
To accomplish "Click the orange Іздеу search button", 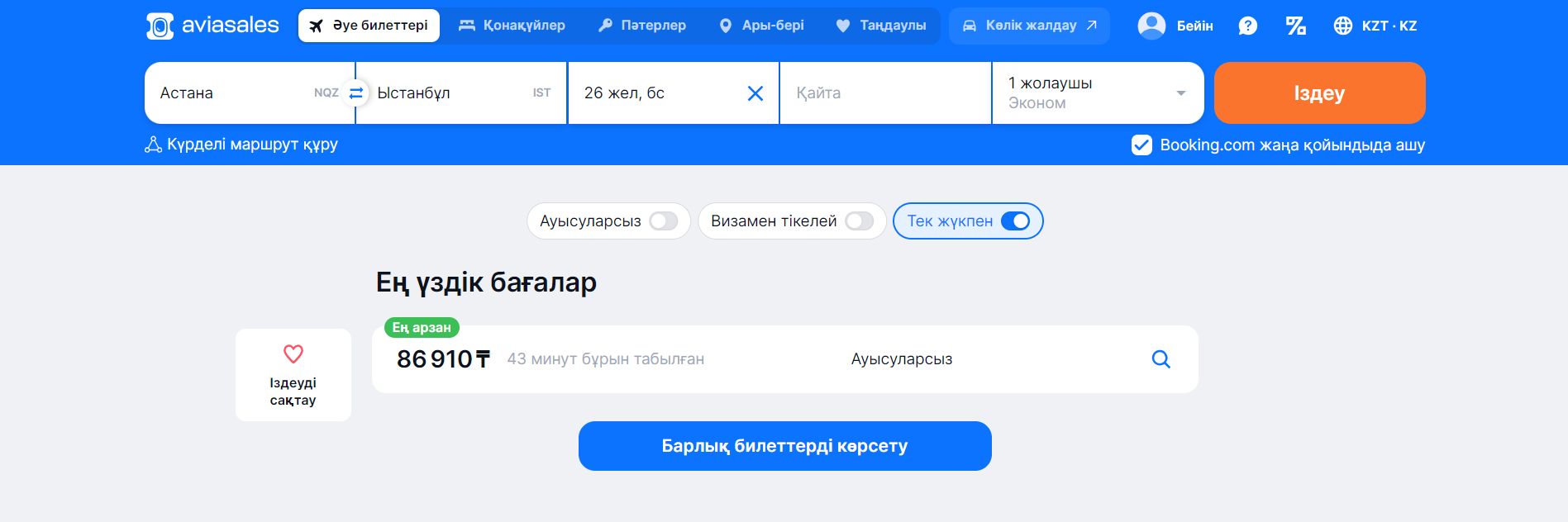I will click(x=1319, y=93).
